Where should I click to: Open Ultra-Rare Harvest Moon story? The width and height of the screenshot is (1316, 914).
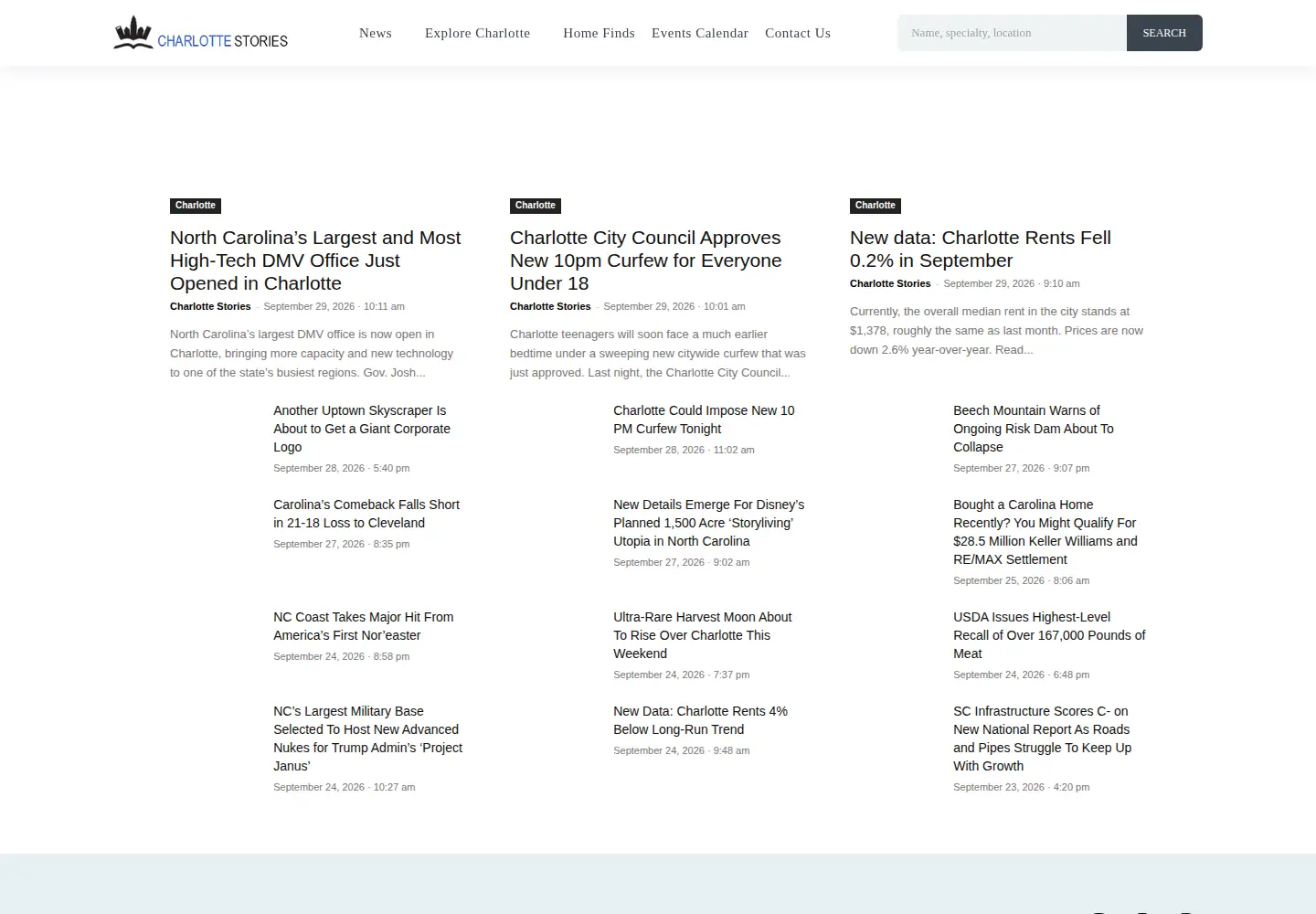click(x=703, y=635)
